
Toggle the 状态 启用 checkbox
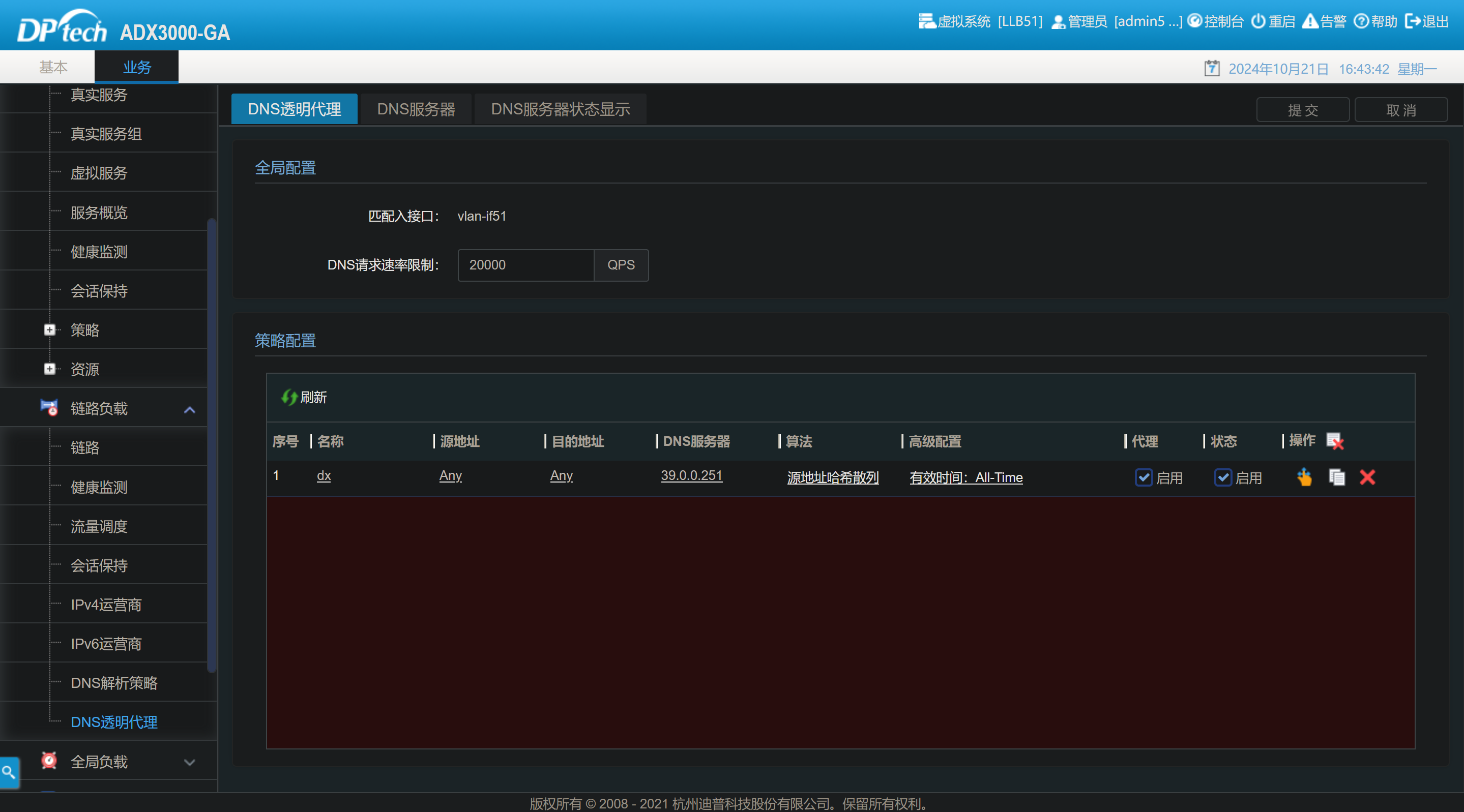point(1222,477)
